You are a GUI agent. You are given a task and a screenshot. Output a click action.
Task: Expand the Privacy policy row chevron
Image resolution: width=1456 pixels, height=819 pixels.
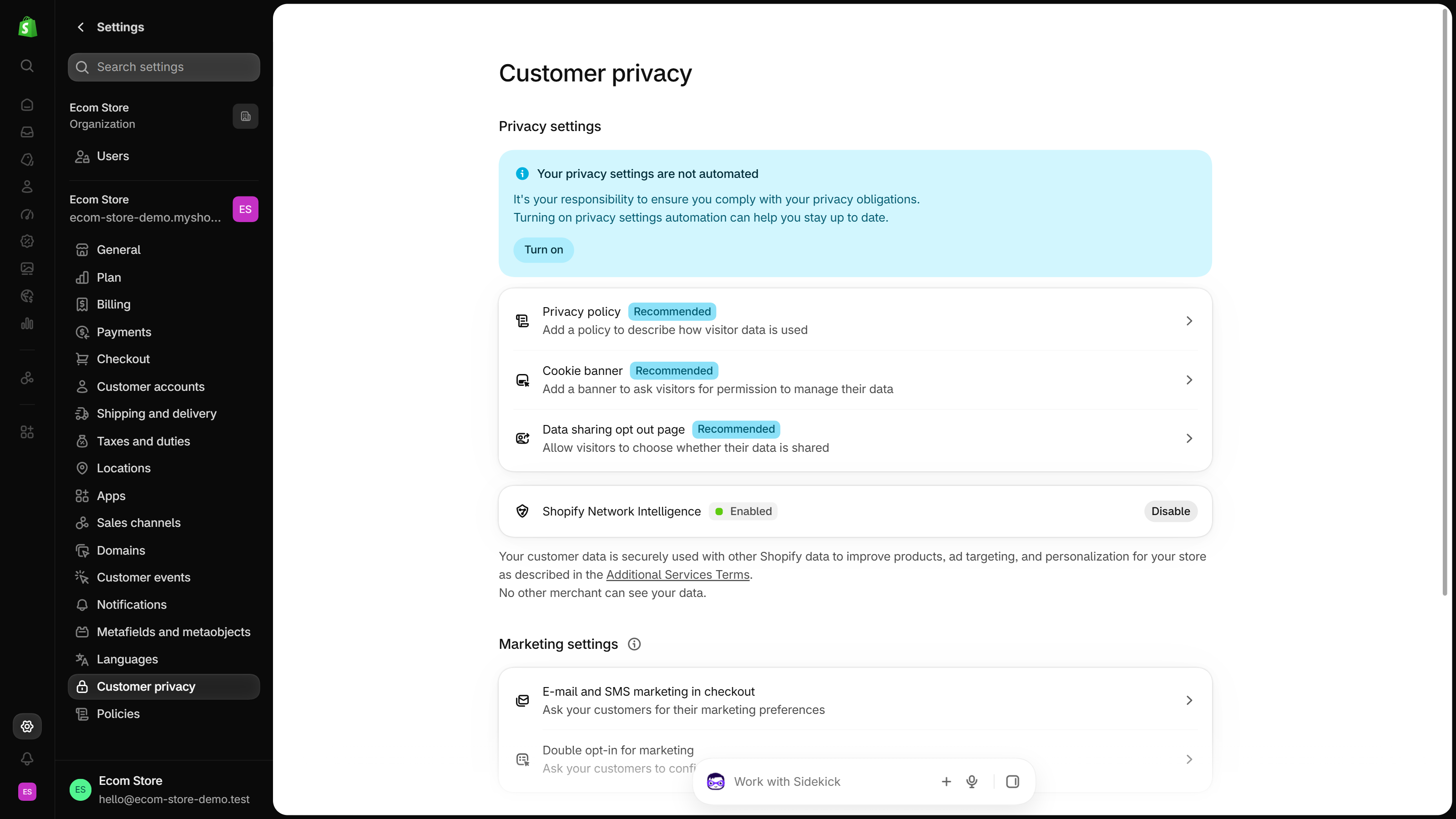tap(1189, 321)
